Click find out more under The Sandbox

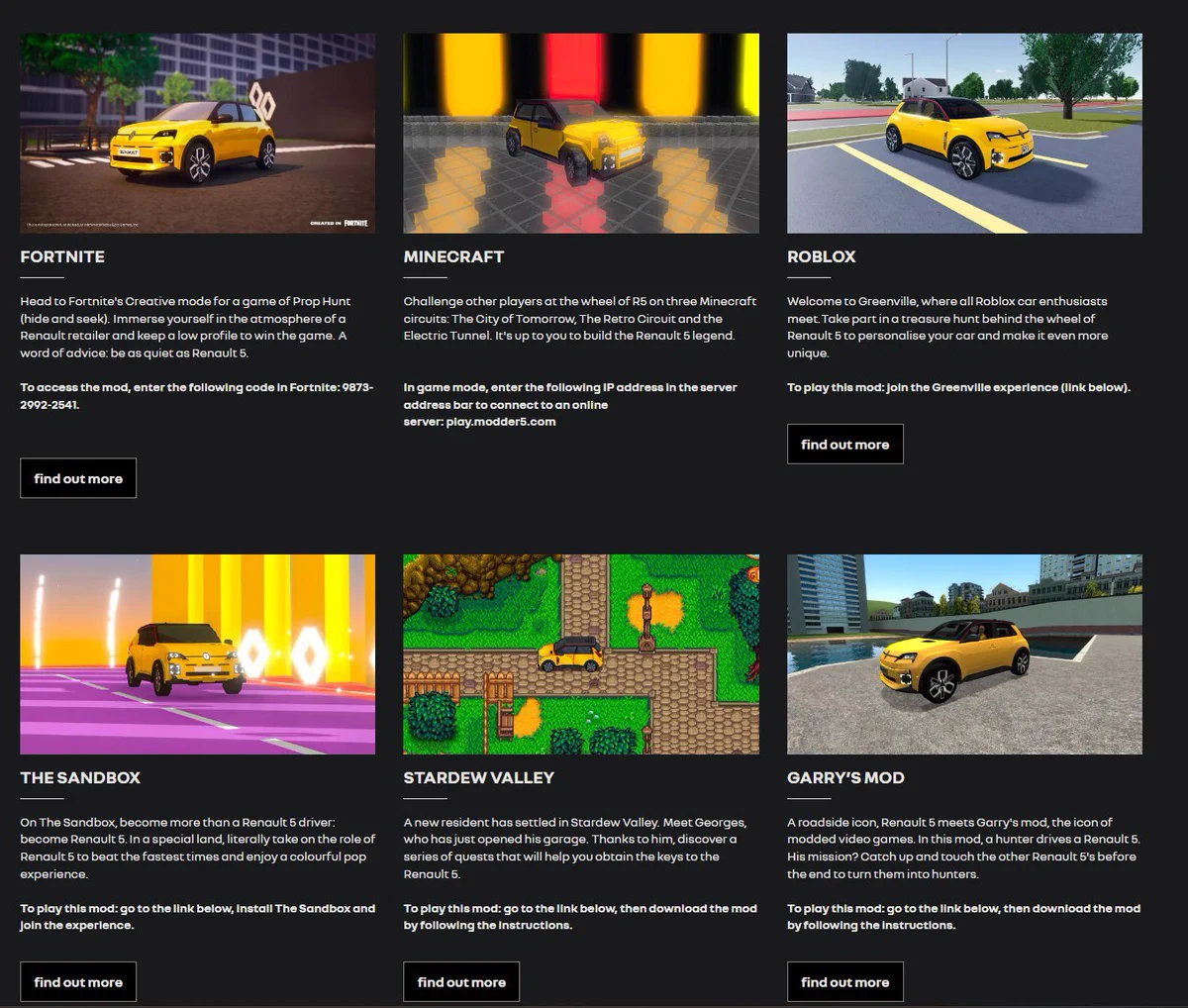(78, 982)
